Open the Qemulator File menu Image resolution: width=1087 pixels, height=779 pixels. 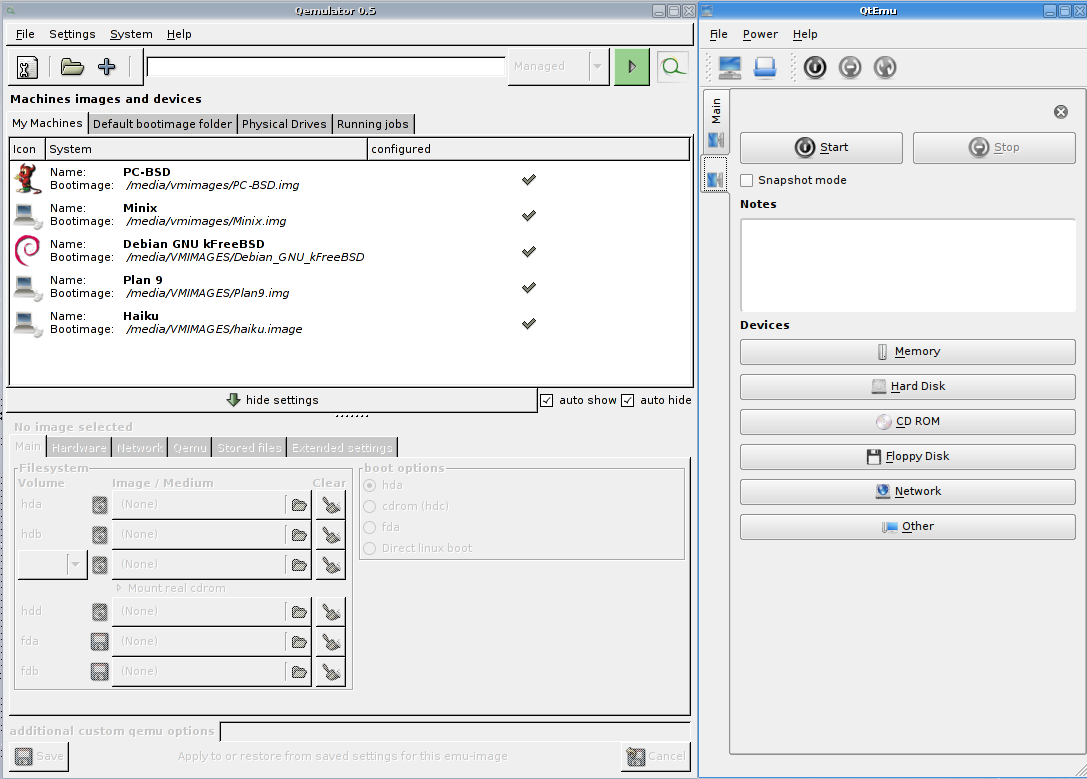(x=25, y=34)
